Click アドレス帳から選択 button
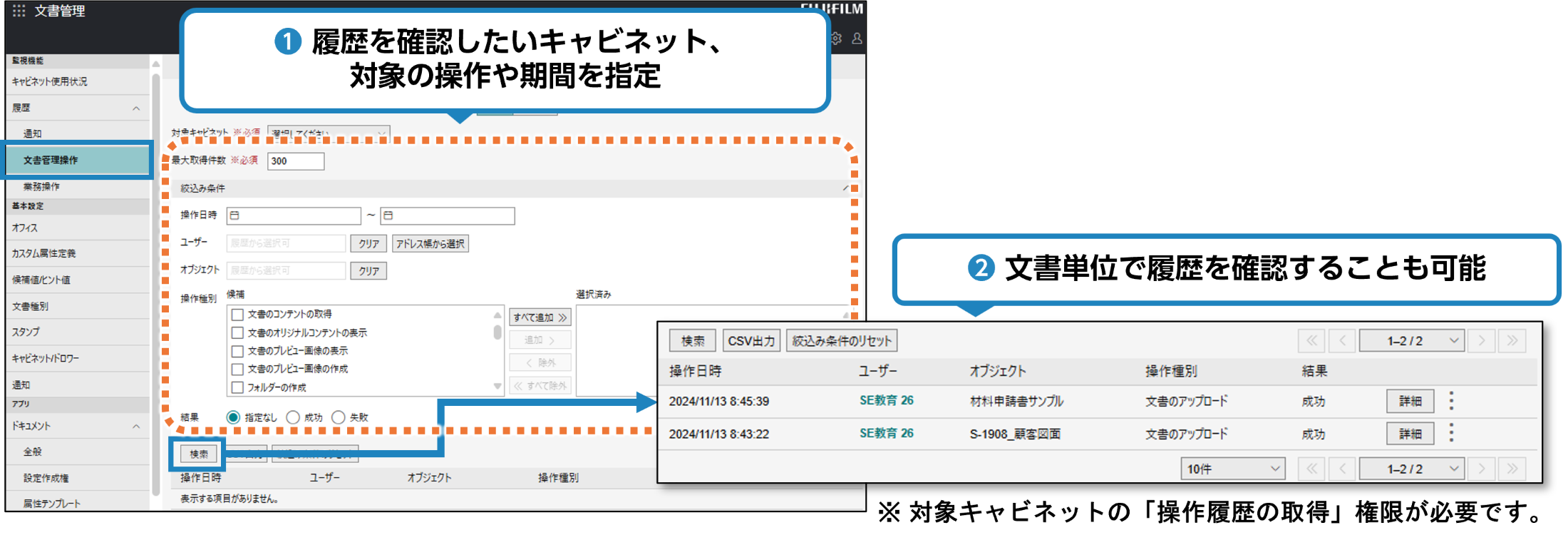This screenshot has height=540, width=1568. pos(430,243)
